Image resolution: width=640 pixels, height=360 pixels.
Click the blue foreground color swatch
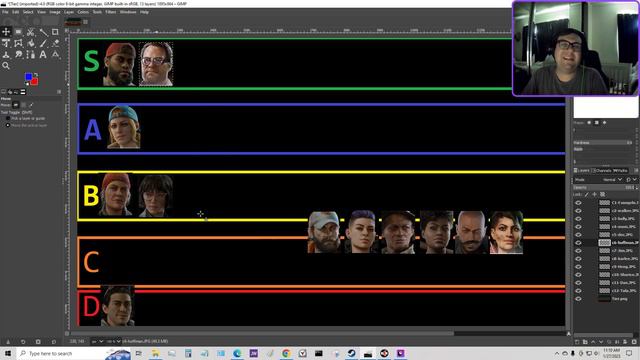(28, 77)
